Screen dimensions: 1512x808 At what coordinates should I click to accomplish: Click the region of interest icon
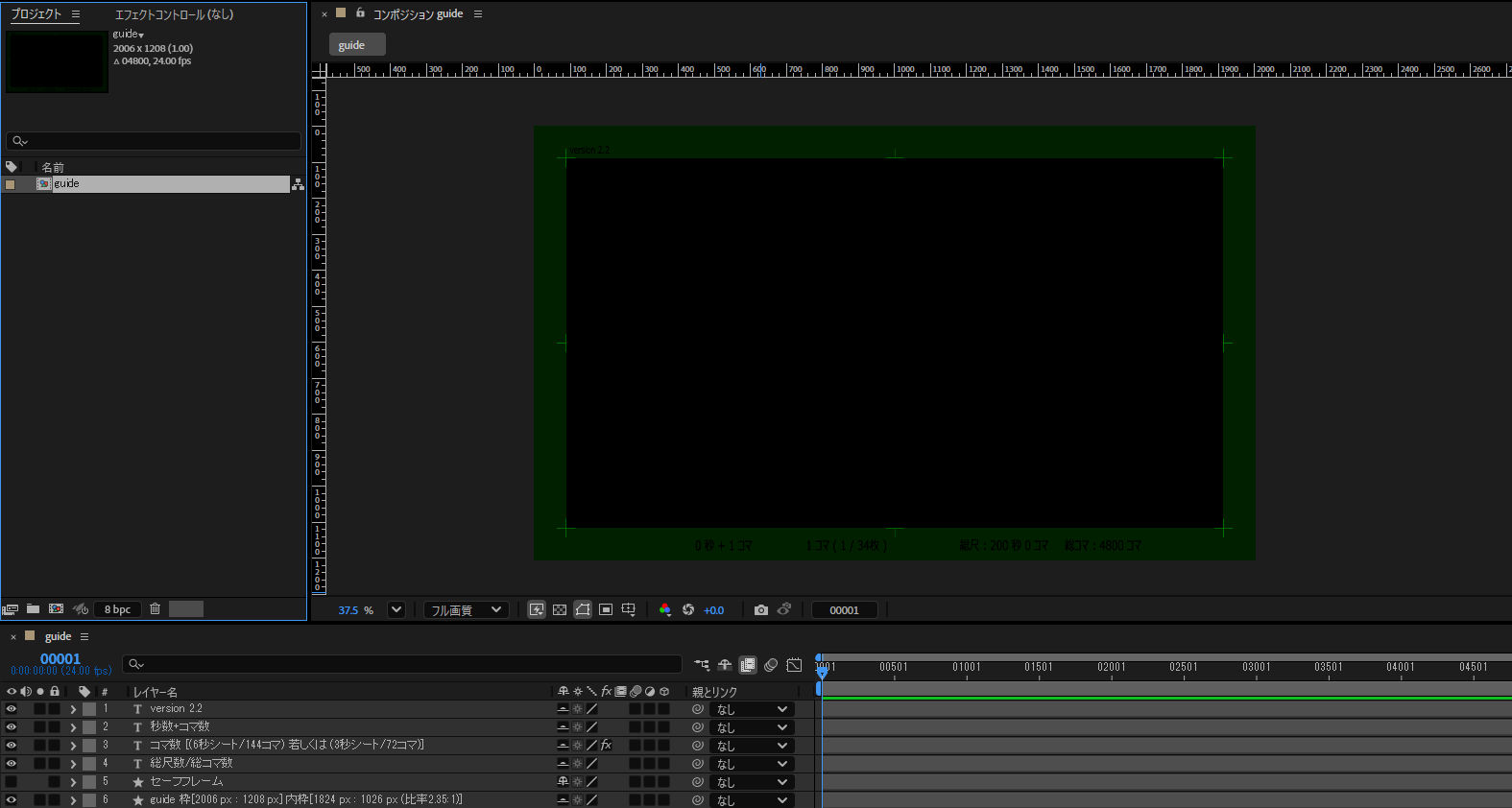click(606, 610)
